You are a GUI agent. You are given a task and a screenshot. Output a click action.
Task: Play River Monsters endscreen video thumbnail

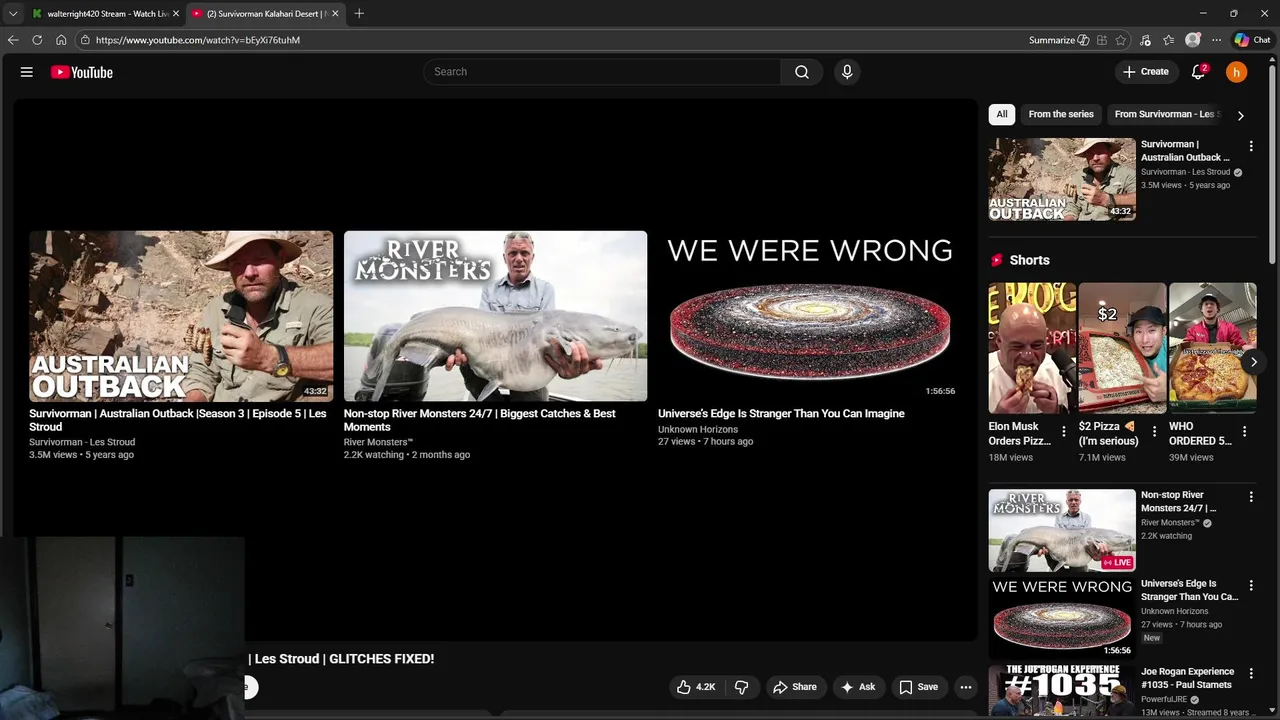point(495,316)
